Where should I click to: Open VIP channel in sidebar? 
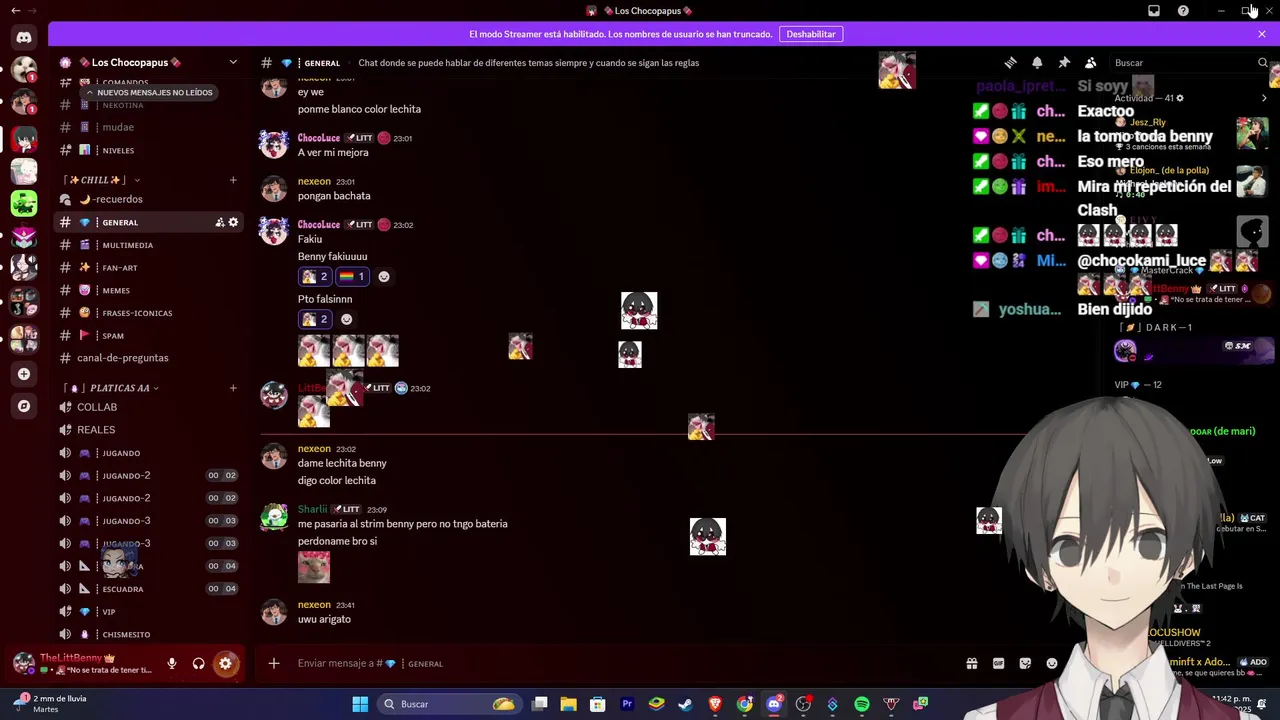pos(149,612)
